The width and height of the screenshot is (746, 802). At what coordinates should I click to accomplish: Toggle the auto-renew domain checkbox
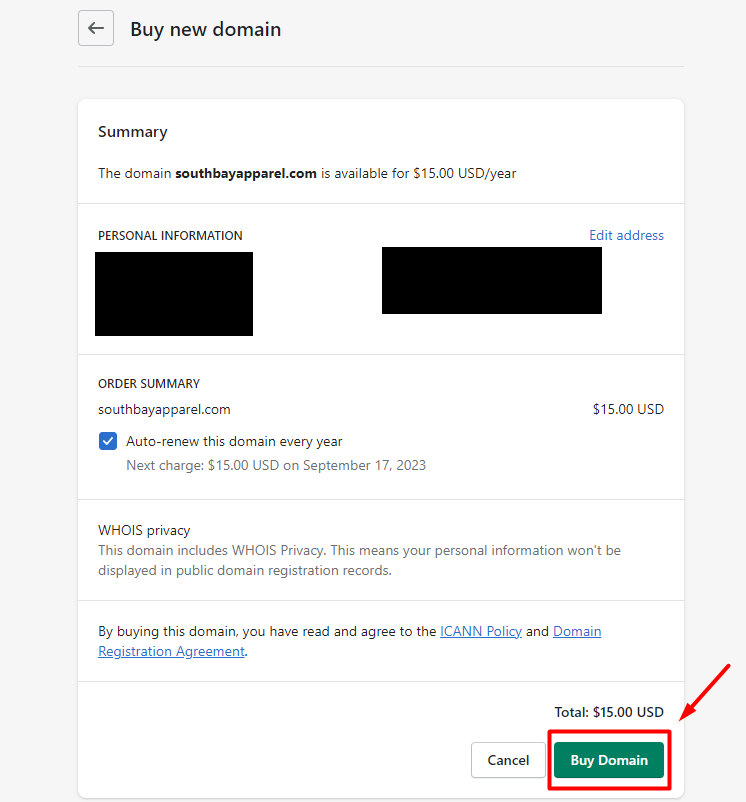(x=108, y=441)
